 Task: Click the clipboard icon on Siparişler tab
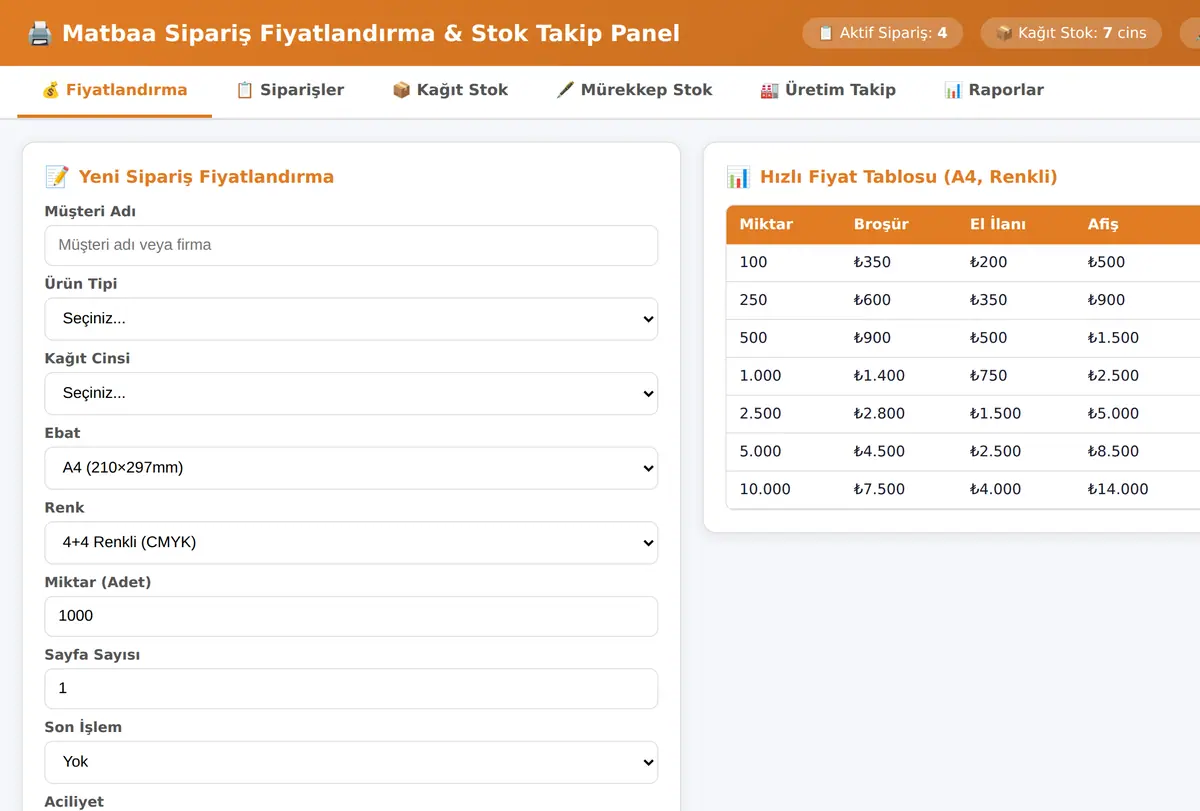click(x=245, y=90)
